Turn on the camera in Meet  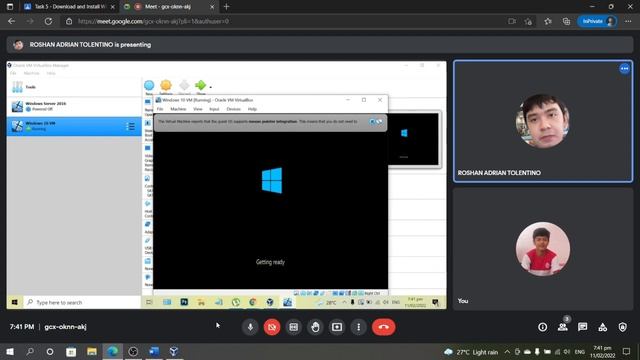click(272, 327)
